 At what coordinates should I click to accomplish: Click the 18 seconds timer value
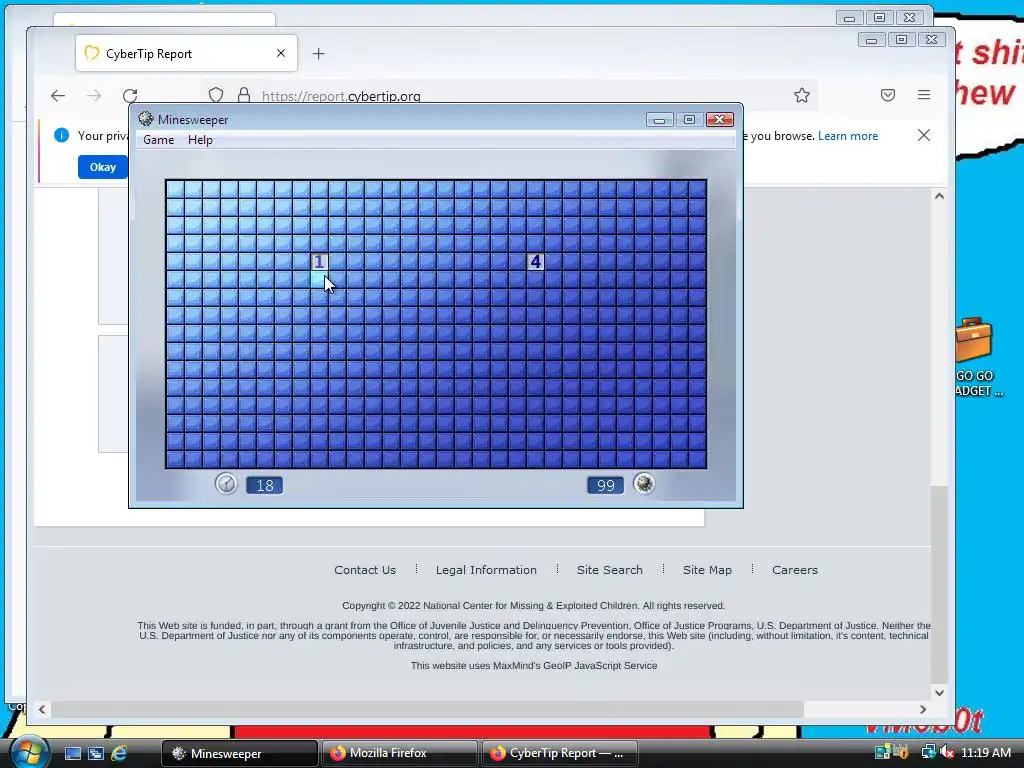pos(264,485)
